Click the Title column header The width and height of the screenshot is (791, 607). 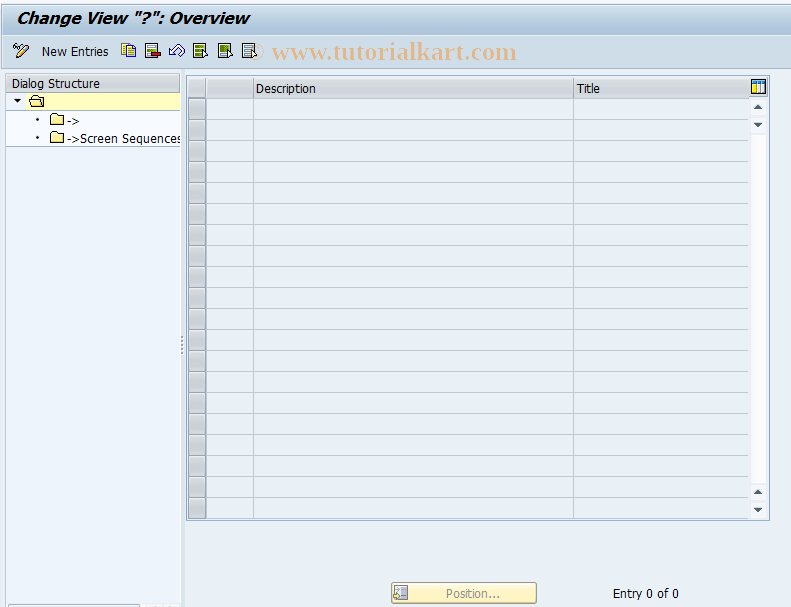pos(661,88)
